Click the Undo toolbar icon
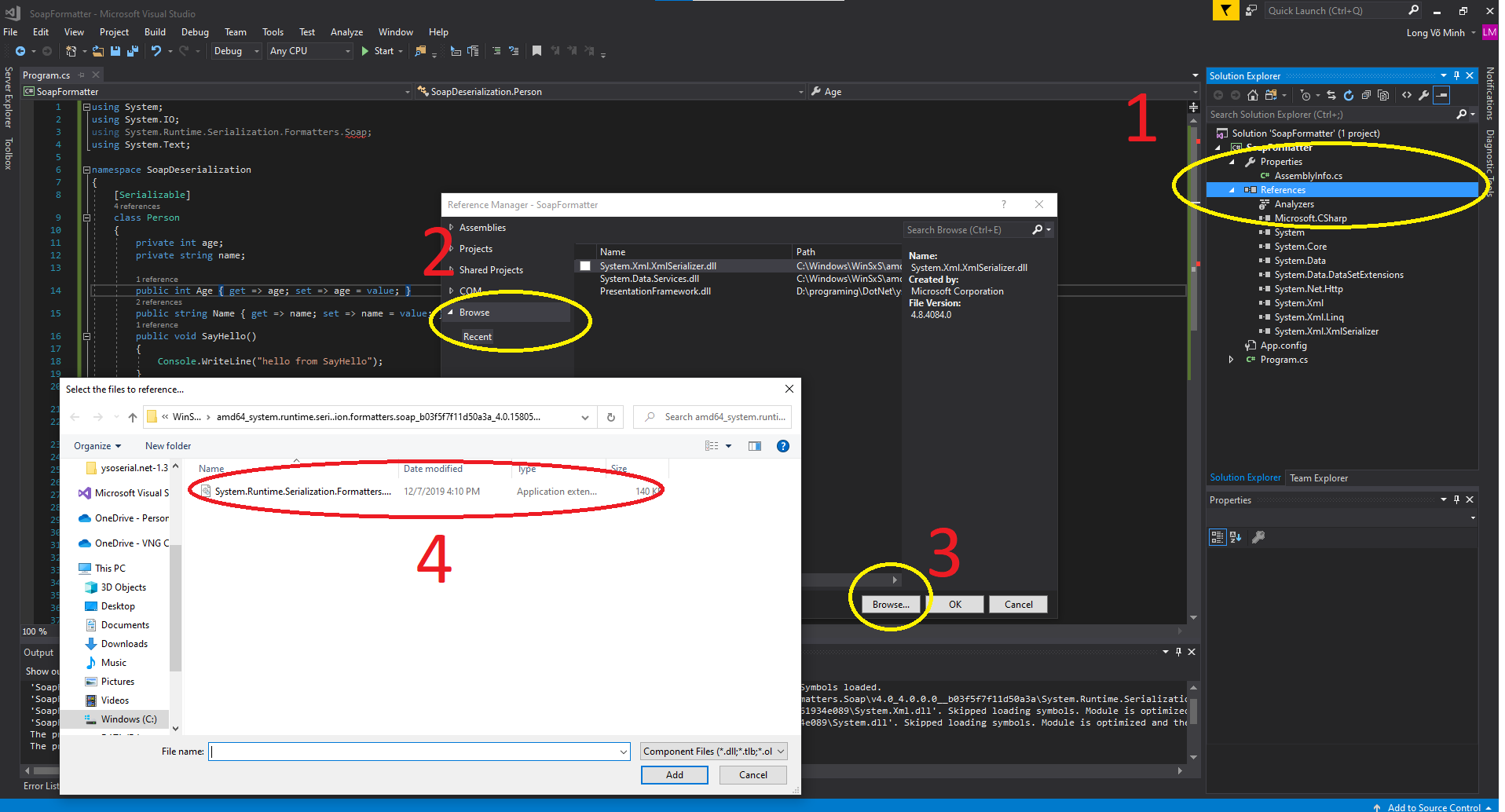The height and width of the screenshot is (812, 1505). pos(156,51)
